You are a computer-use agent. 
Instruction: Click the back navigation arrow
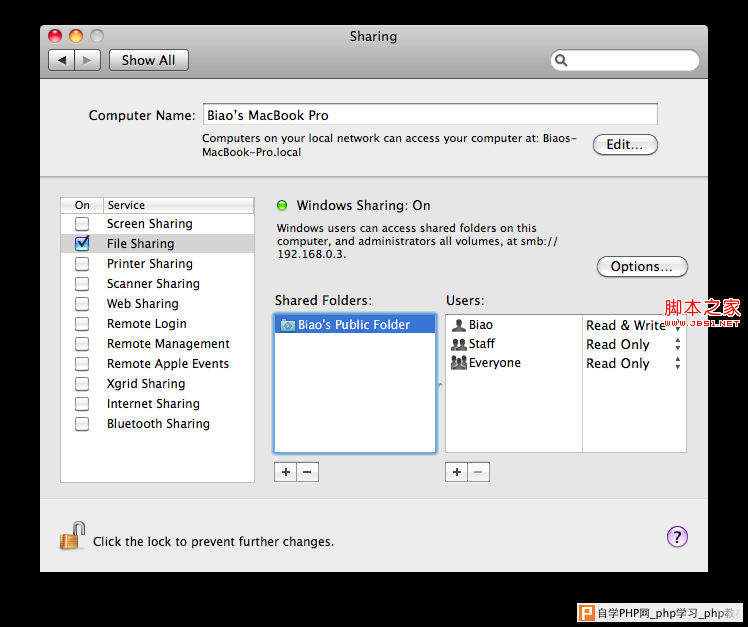(x=62, y=60)
